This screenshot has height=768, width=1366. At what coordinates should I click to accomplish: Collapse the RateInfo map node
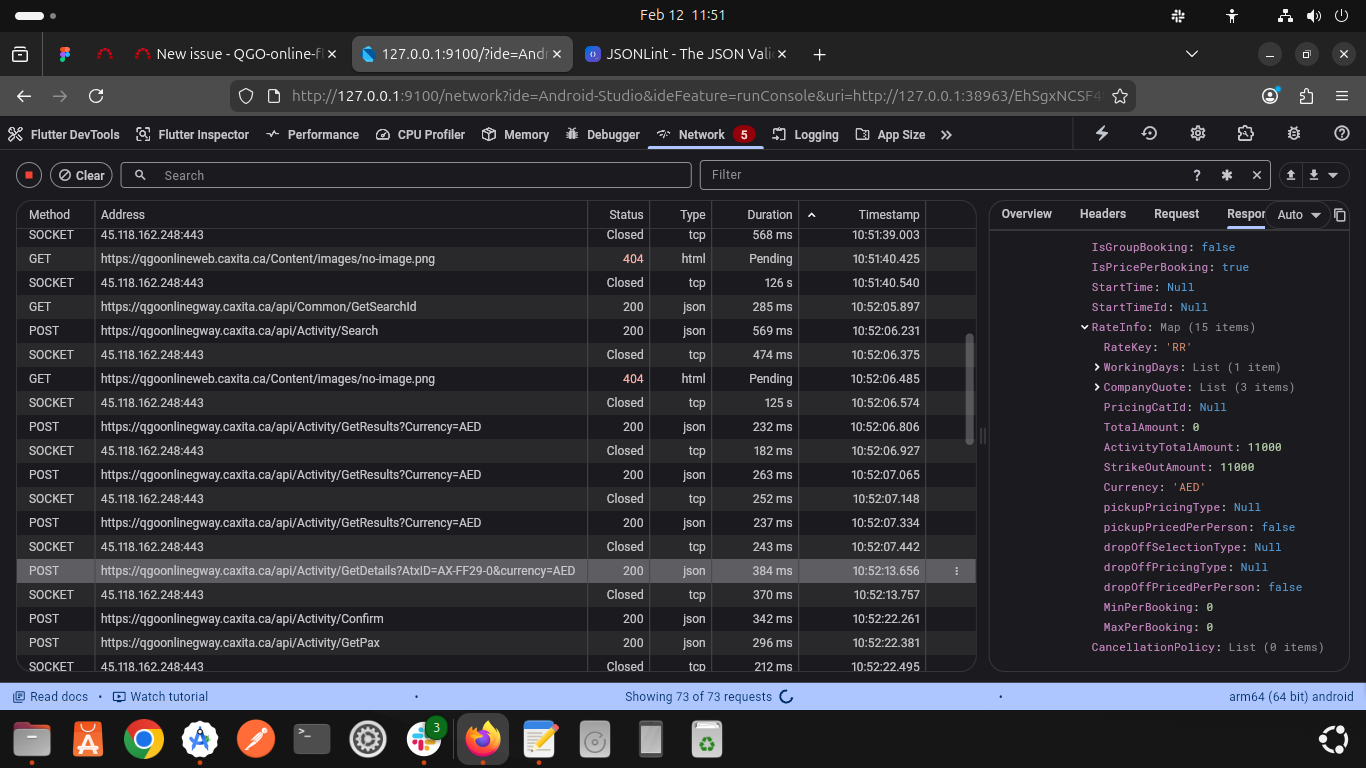point(1085,327)
